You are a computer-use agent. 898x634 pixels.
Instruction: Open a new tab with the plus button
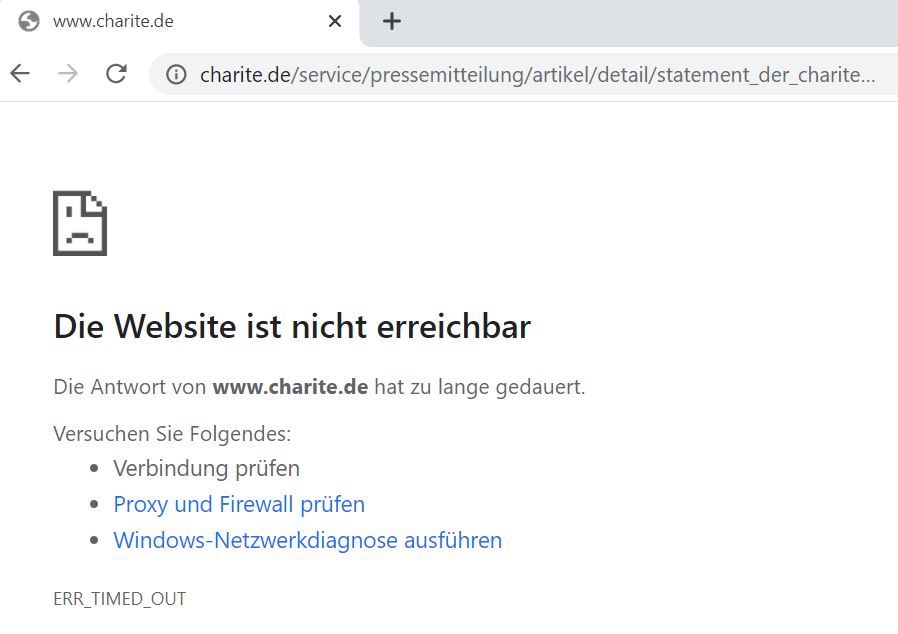coord(392,22)
